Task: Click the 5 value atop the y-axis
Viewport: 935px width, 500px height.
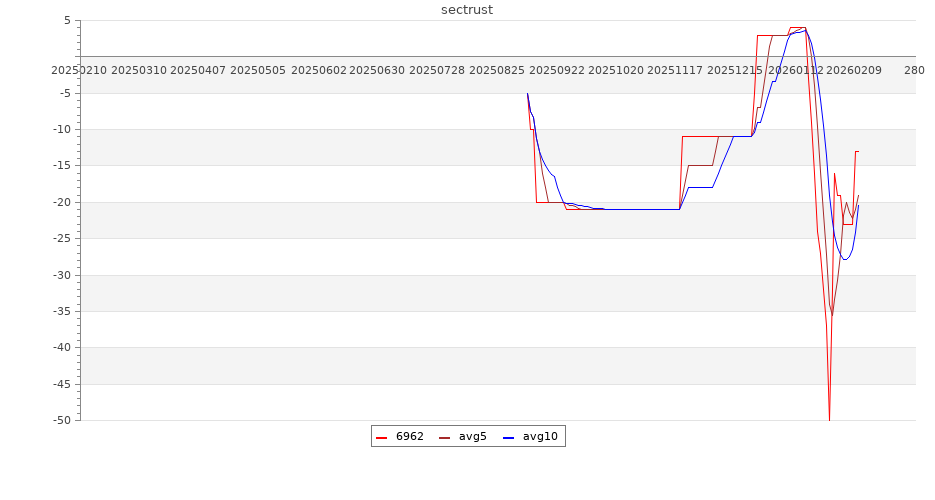Action: pyautogui.click(x=67, y=20)
